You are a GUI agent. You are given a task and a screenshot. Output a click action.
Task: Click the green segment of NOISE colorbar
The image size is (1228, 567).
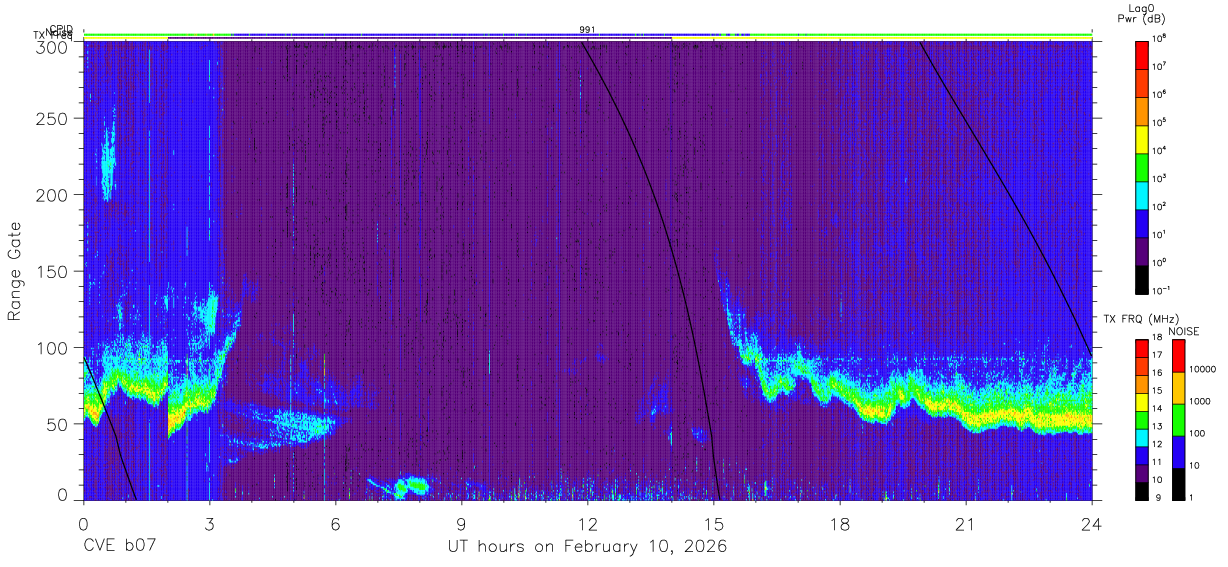1178,420
